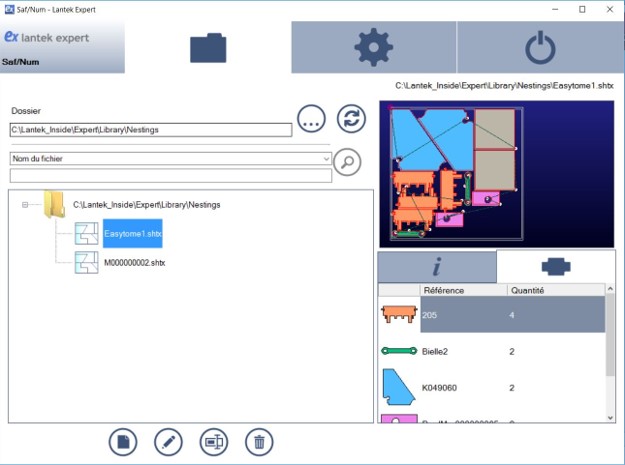The height and width of the screenshot is (465, 625).
Task: Open the information 'i' tab
Action: pyautogui.click(x=437, y=267)
